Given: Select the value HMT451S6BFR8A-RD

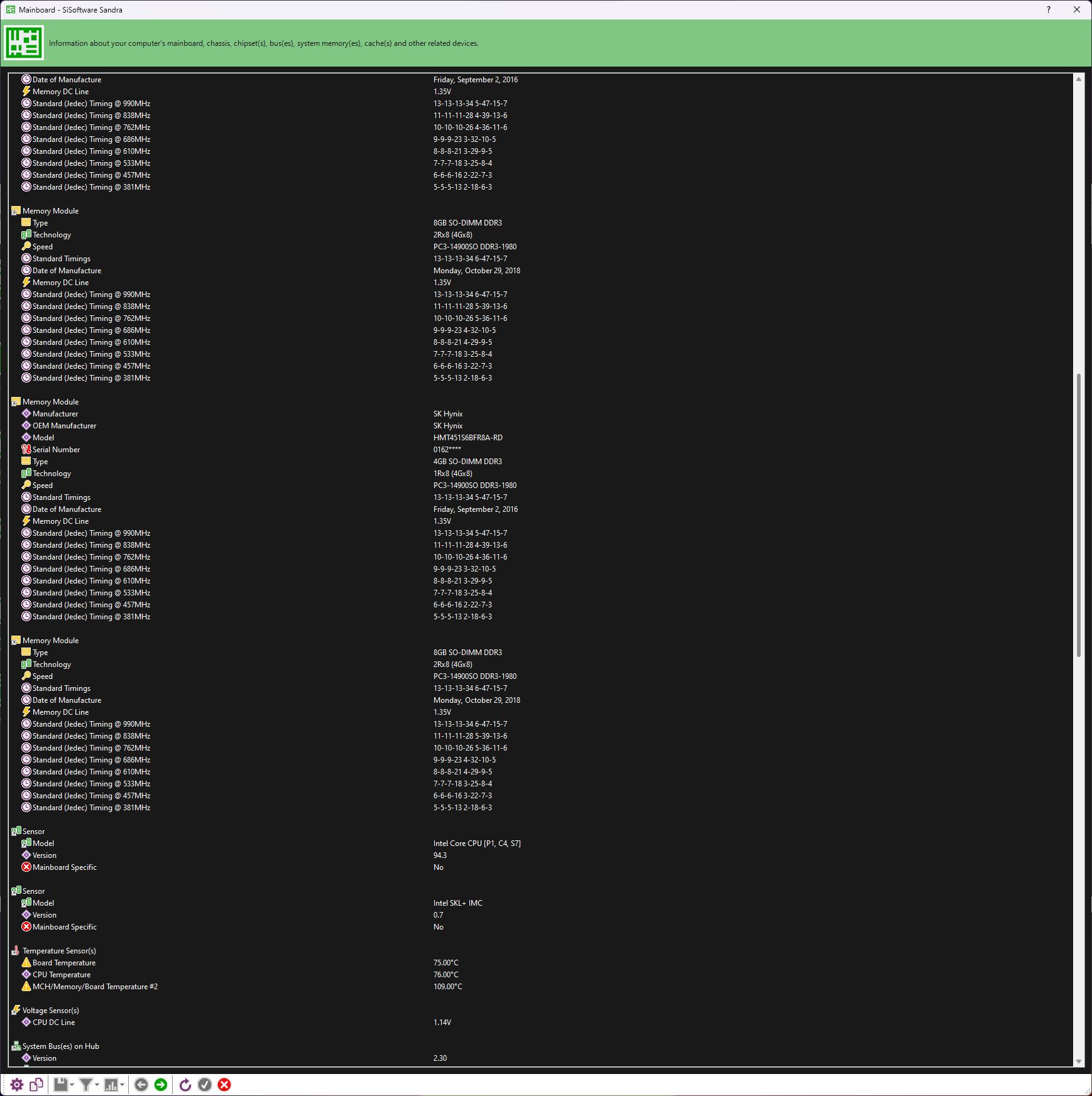Looking at the screenshot, I should [467, 438].
